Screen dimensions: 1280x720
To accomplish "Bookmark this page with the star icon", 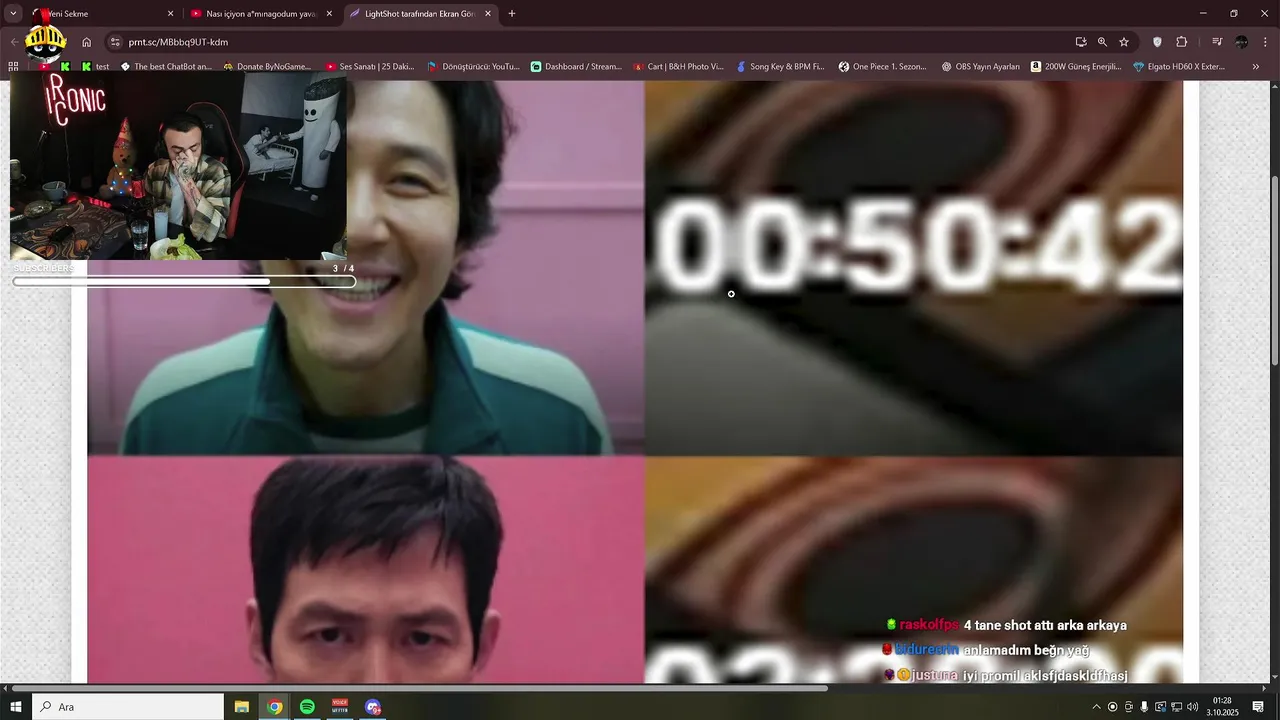I will [1124, 42].
